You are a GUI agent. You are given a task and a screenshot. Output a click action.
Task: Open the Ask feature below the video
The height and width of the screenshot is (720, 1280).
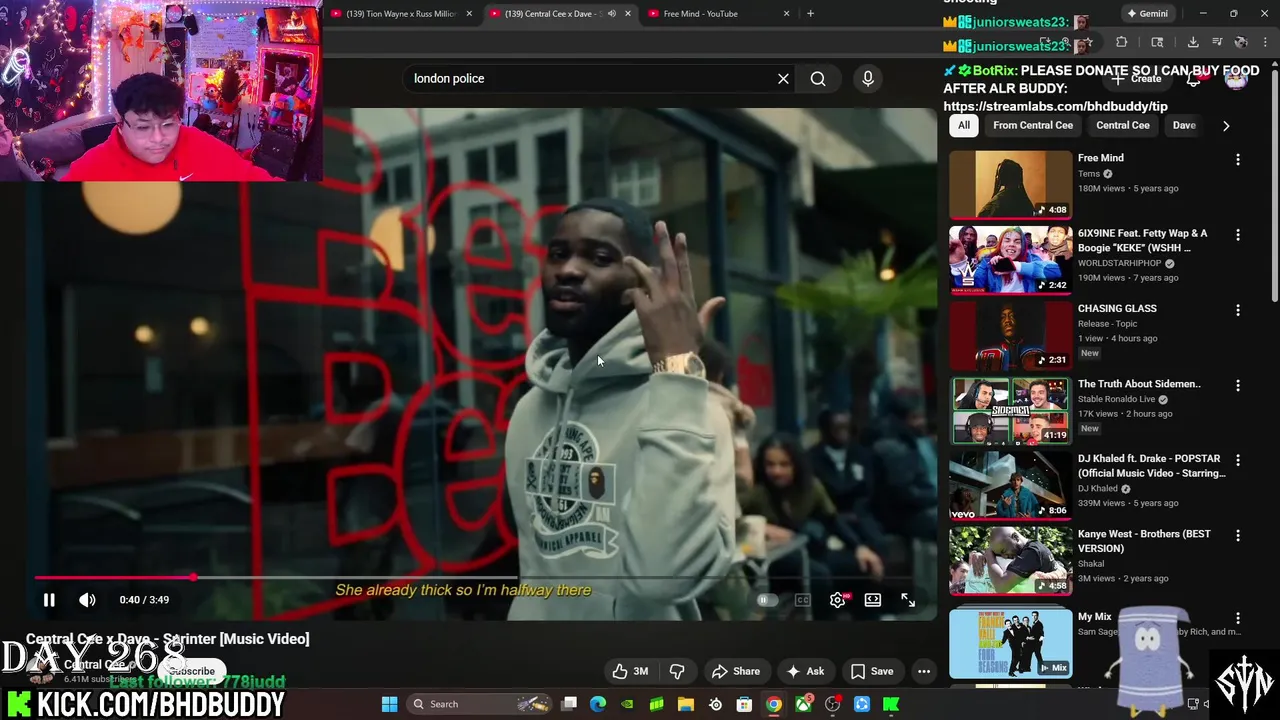point(805,671)
